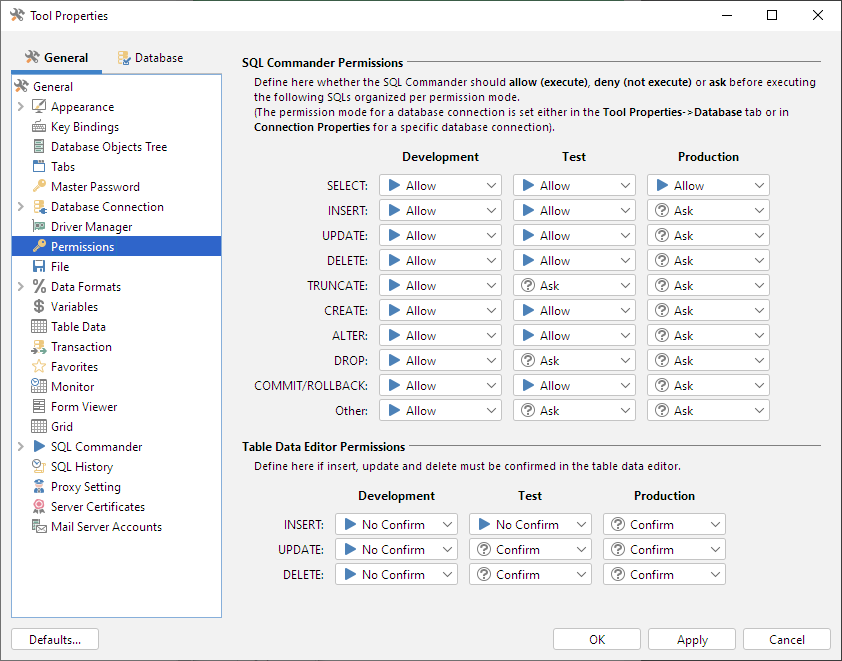Click the File floppy disk icon
This screenshot has width=842, height=661.
click(39, 267)
